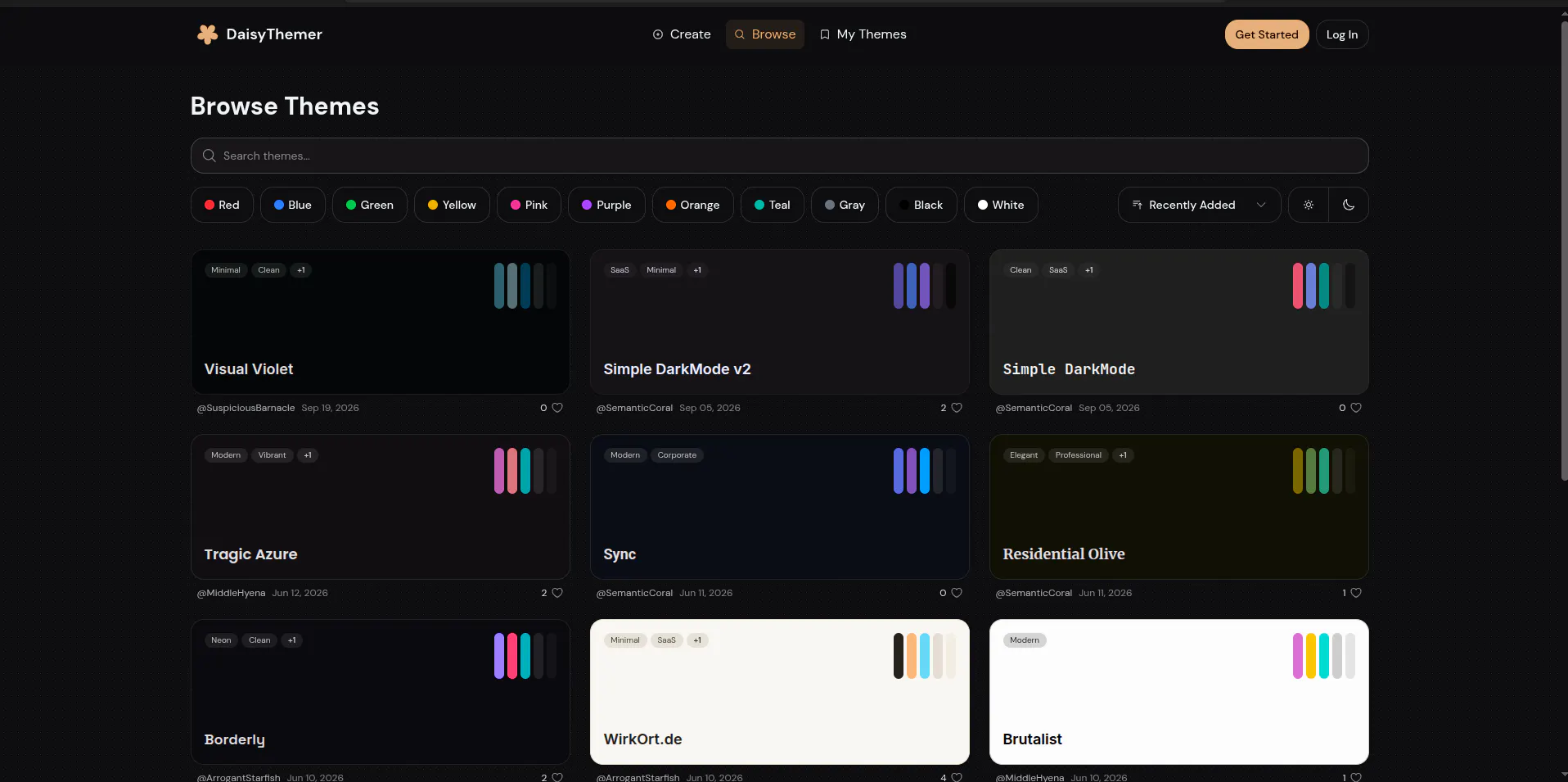
Task: Switch to dark themes moon icon
Action: (1349, 205)
